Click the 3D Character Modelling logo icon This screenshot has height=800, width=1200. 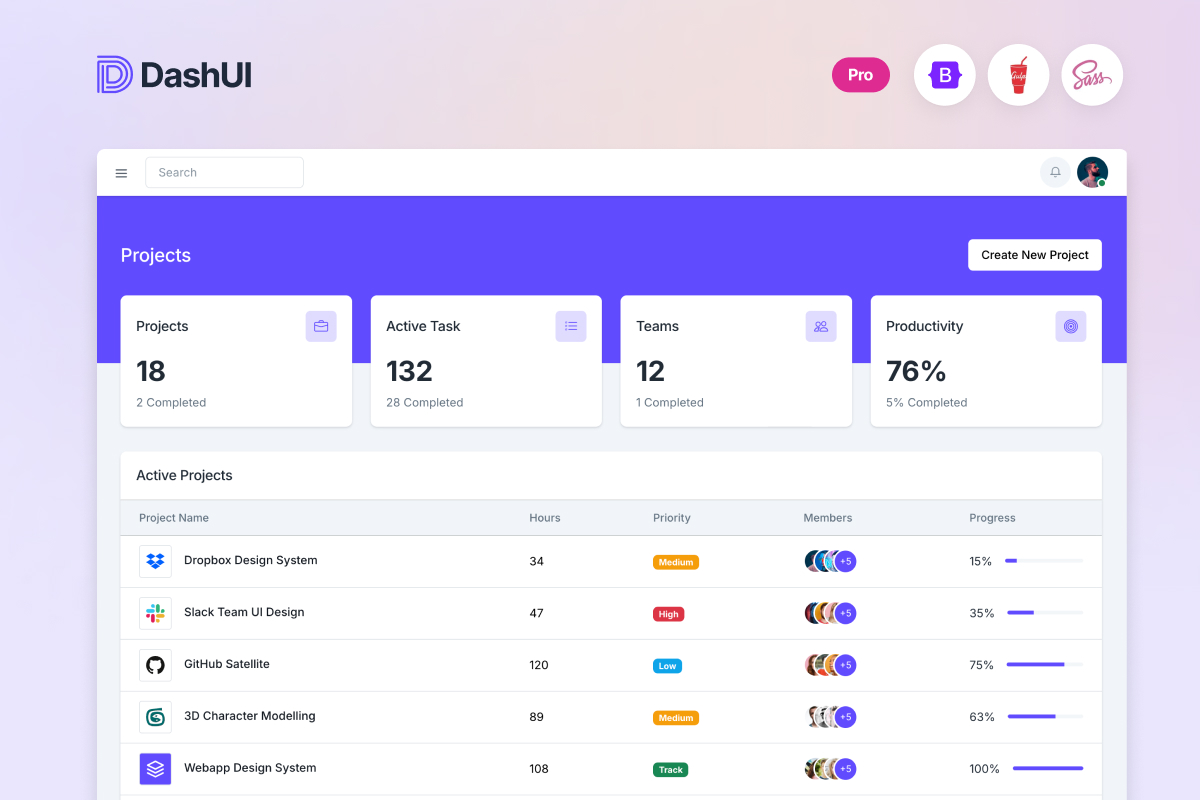pos(155,717)
